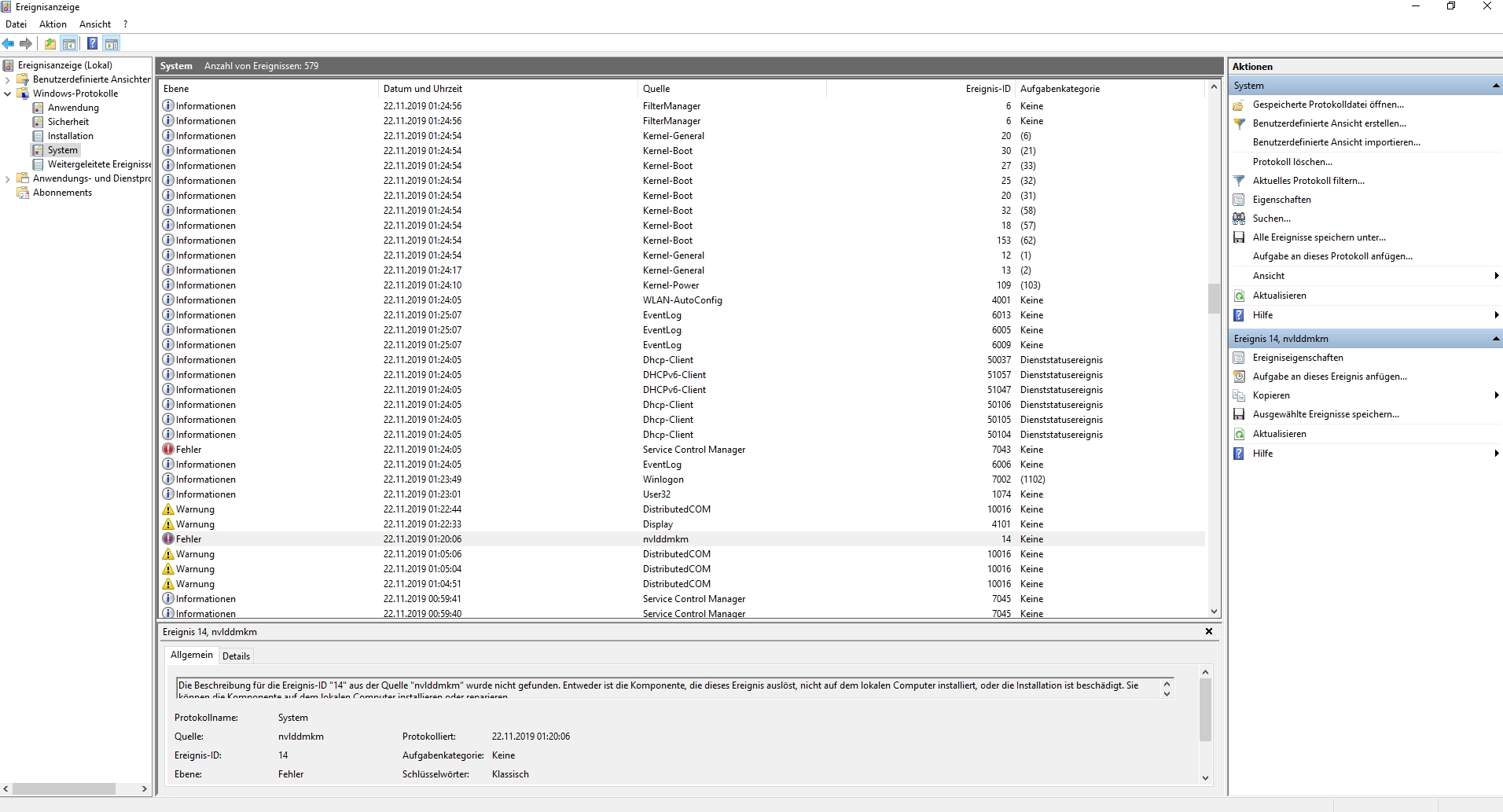This screenshot has height=812, width=1503.
Task: Sort by Ereignis-ID column header
Action: coord(921,89)
